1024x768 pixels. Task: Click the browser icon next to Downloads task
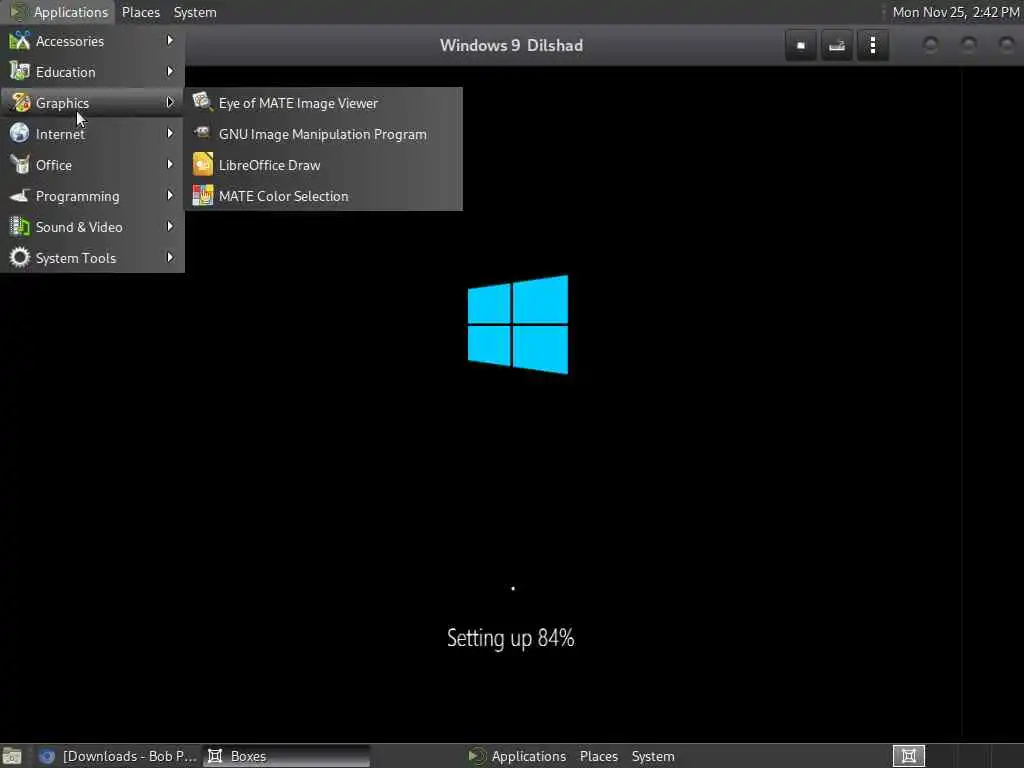tap(46, 756)
